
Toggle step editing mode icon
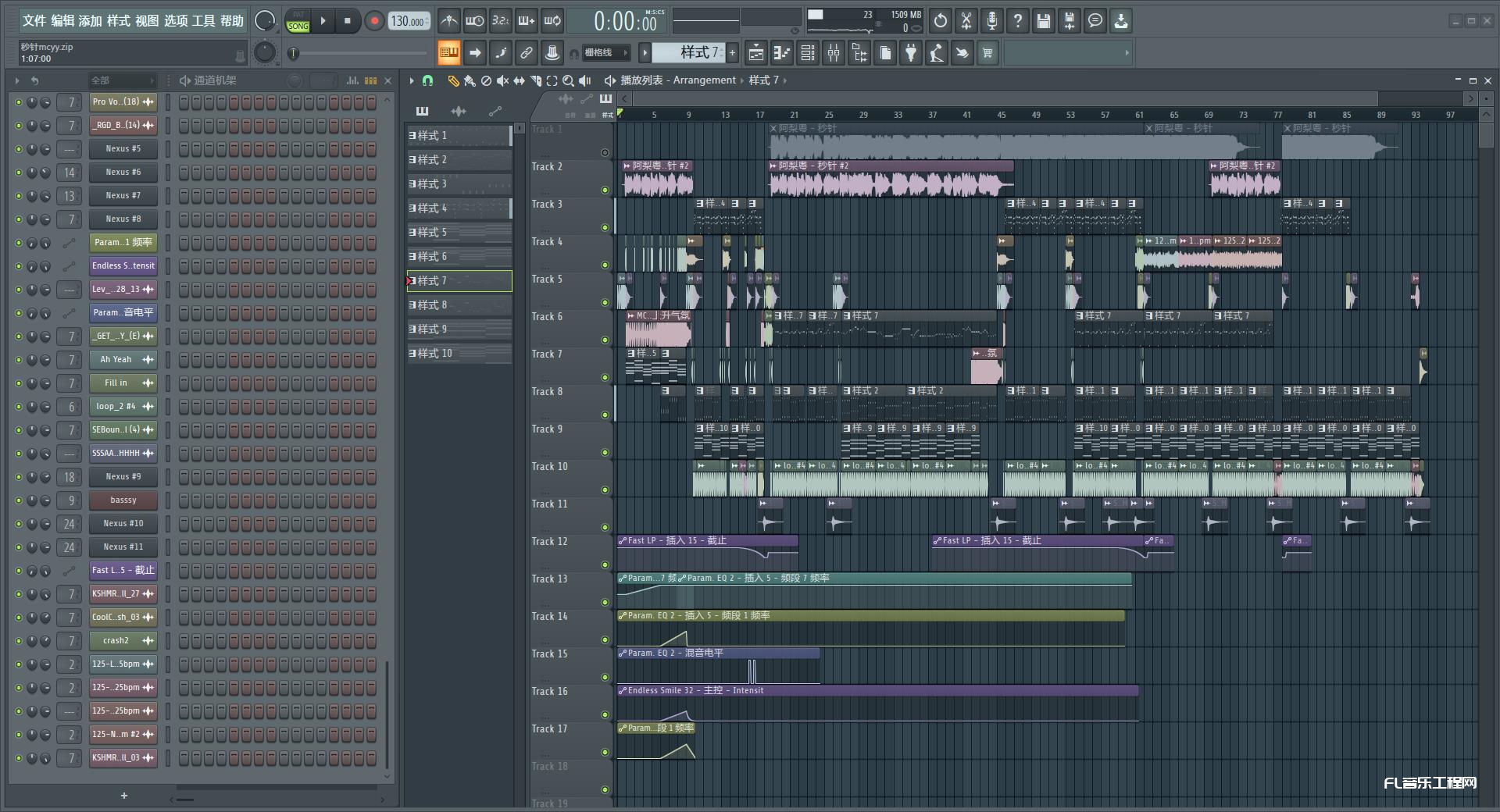tap(501, 53)
